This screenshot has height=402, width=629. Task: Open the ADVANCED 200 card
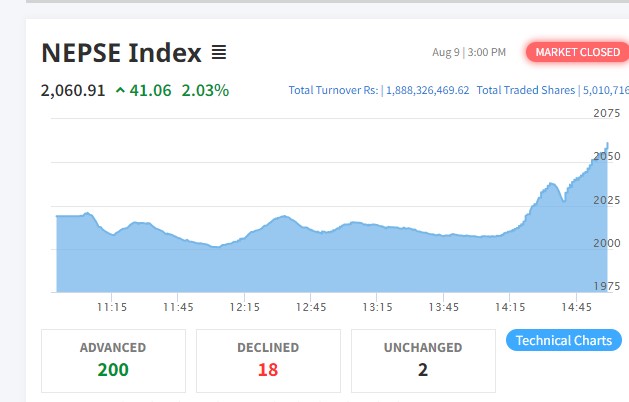pos(113,360)
